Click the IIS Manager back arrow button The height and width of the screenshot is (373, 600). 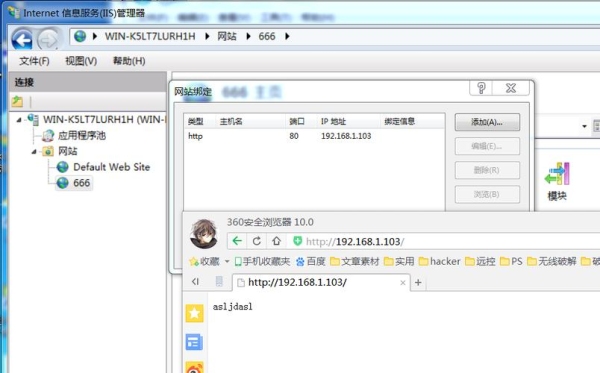pos(22,39)
